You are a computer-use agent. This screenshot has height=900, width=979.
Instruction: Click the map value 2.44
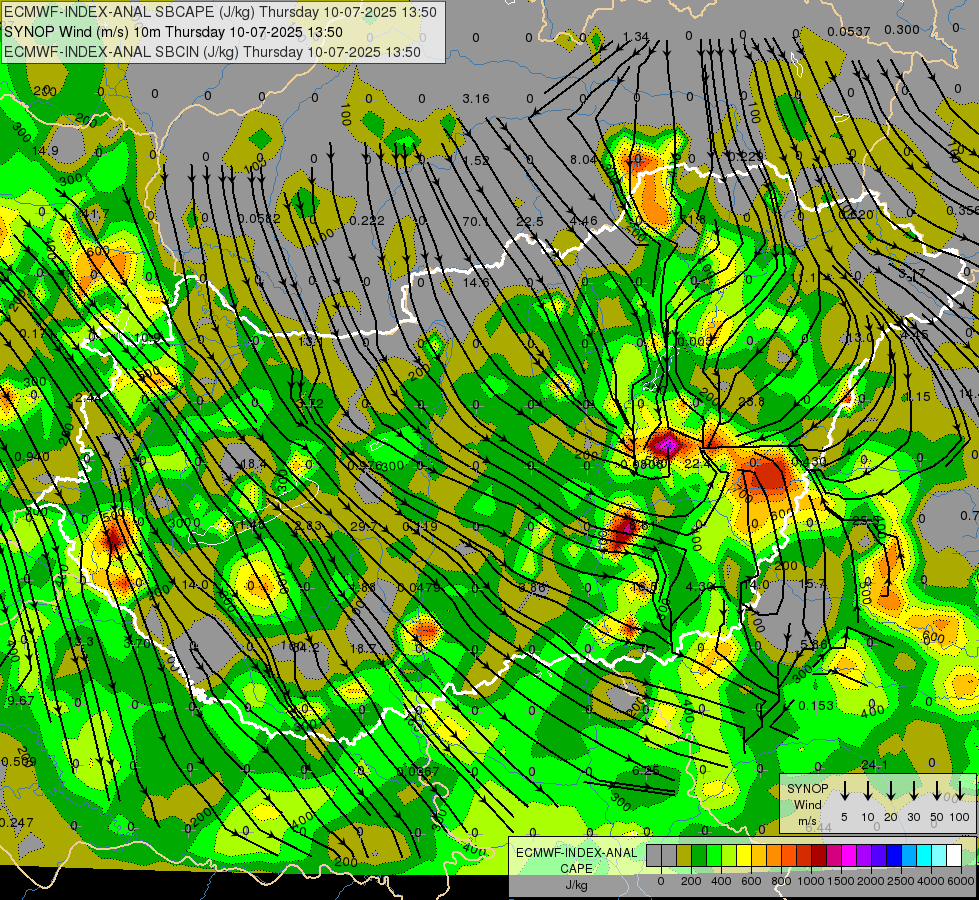tap(87, 397)
